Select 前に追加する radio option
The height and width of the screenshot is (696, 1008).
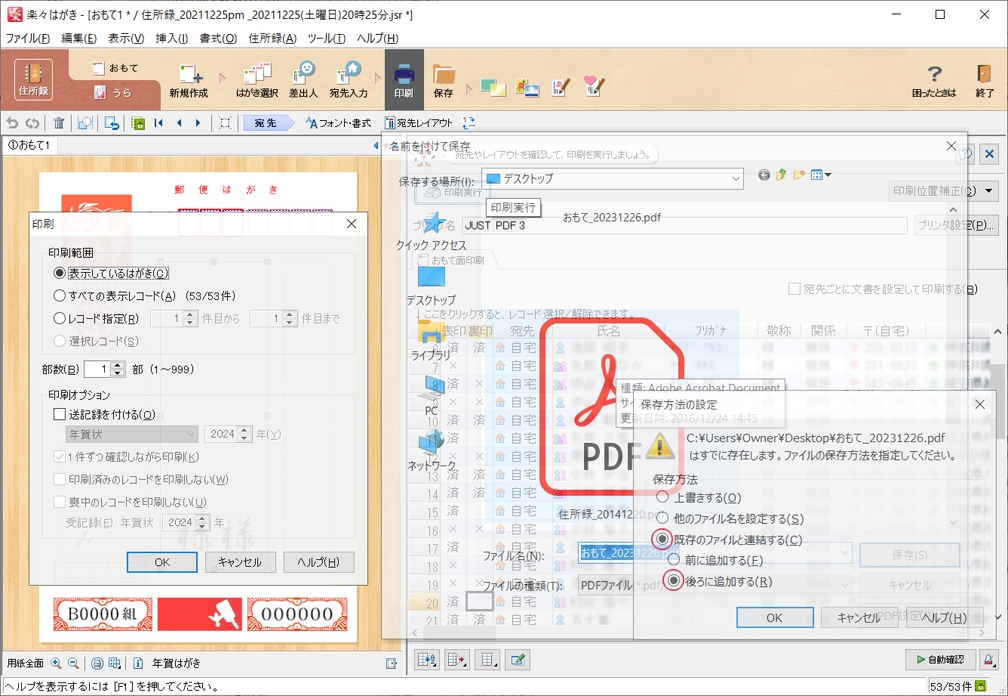675,561
